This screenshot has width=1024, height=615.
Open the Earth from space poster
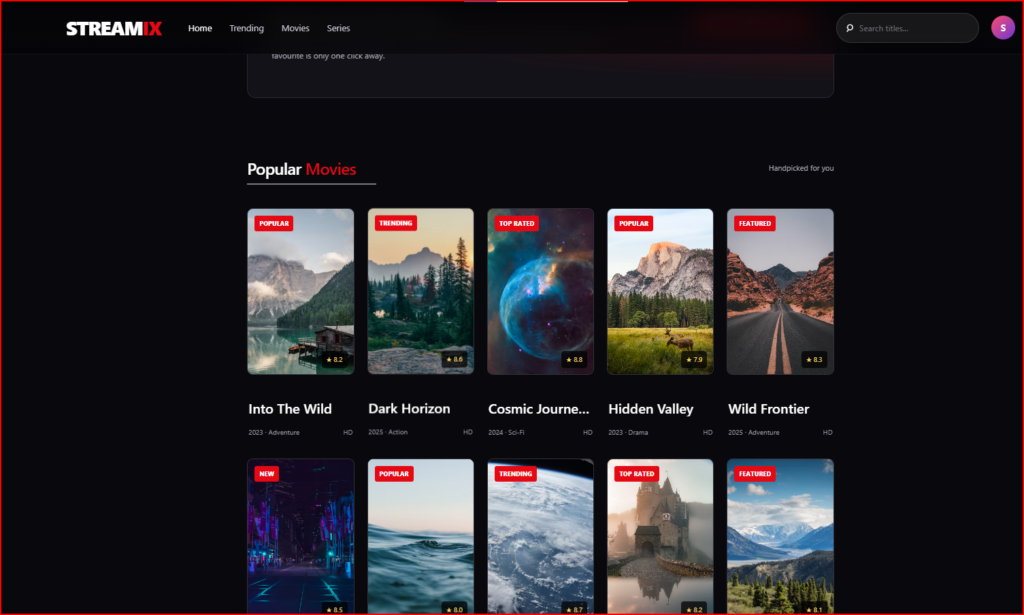coord(541,537)
